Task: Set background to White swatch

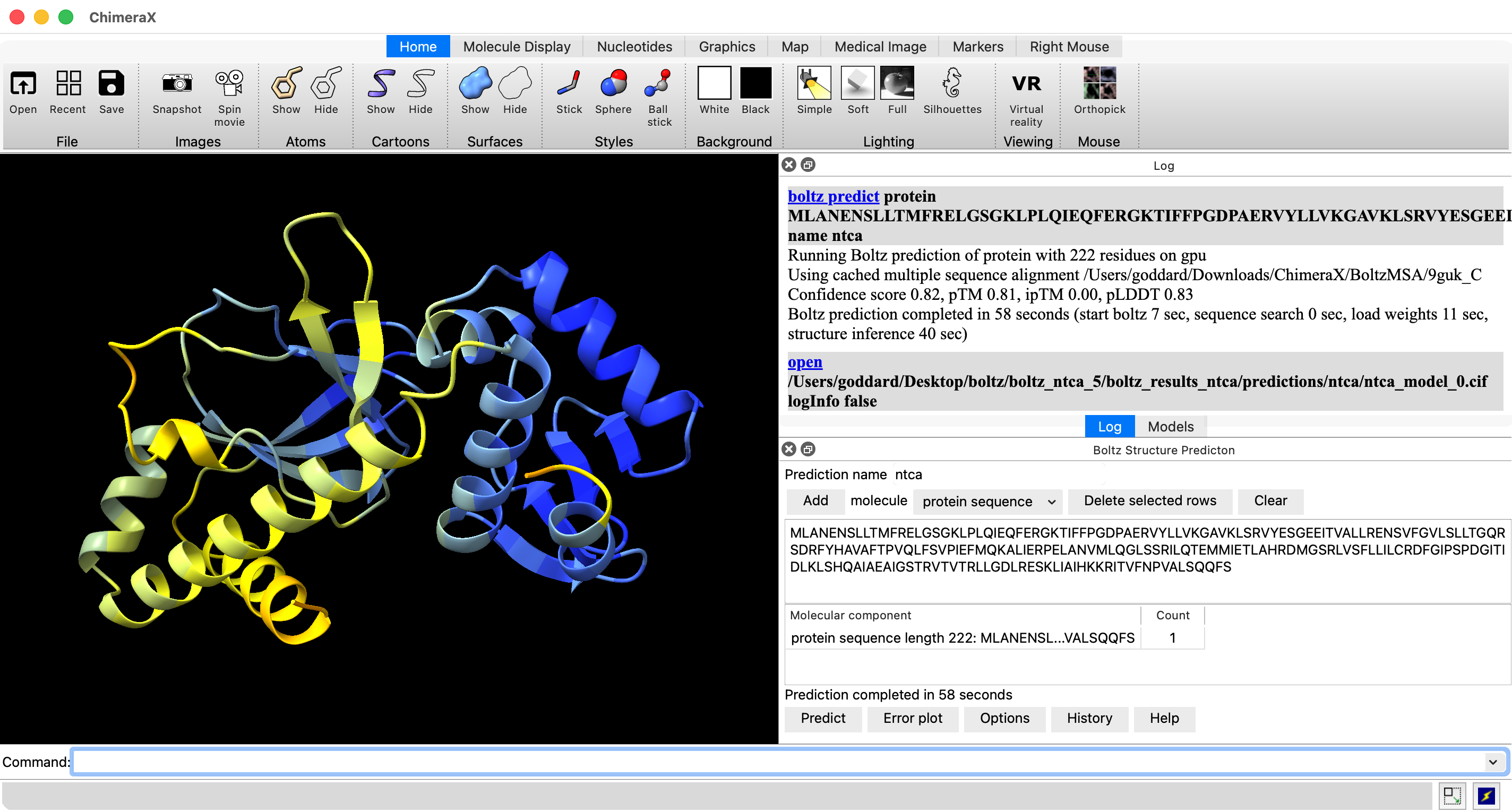Action: click(x=714, y=84)
